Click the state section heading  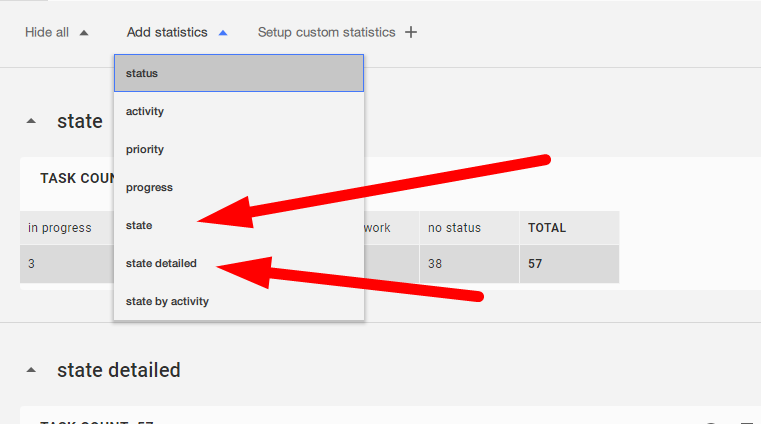tap(80, 121)
